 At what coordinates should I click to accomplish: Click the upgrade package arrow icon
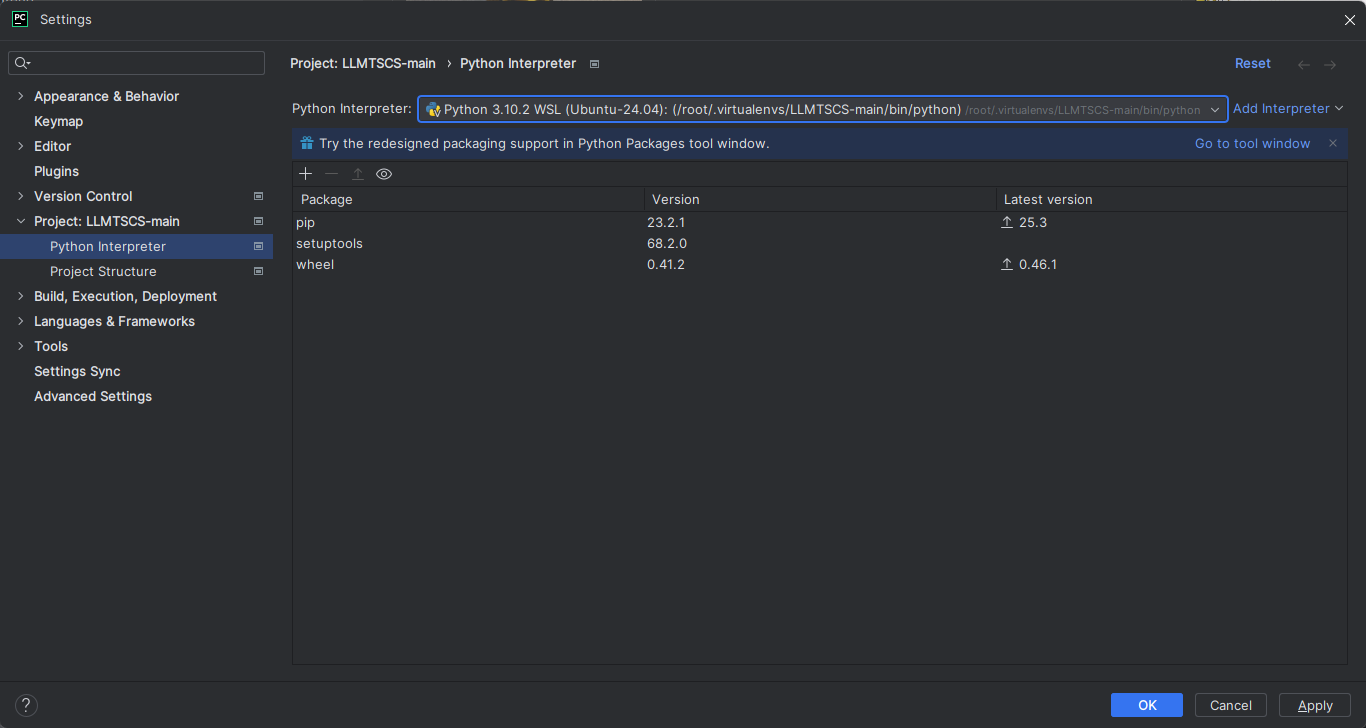(358, 174)
